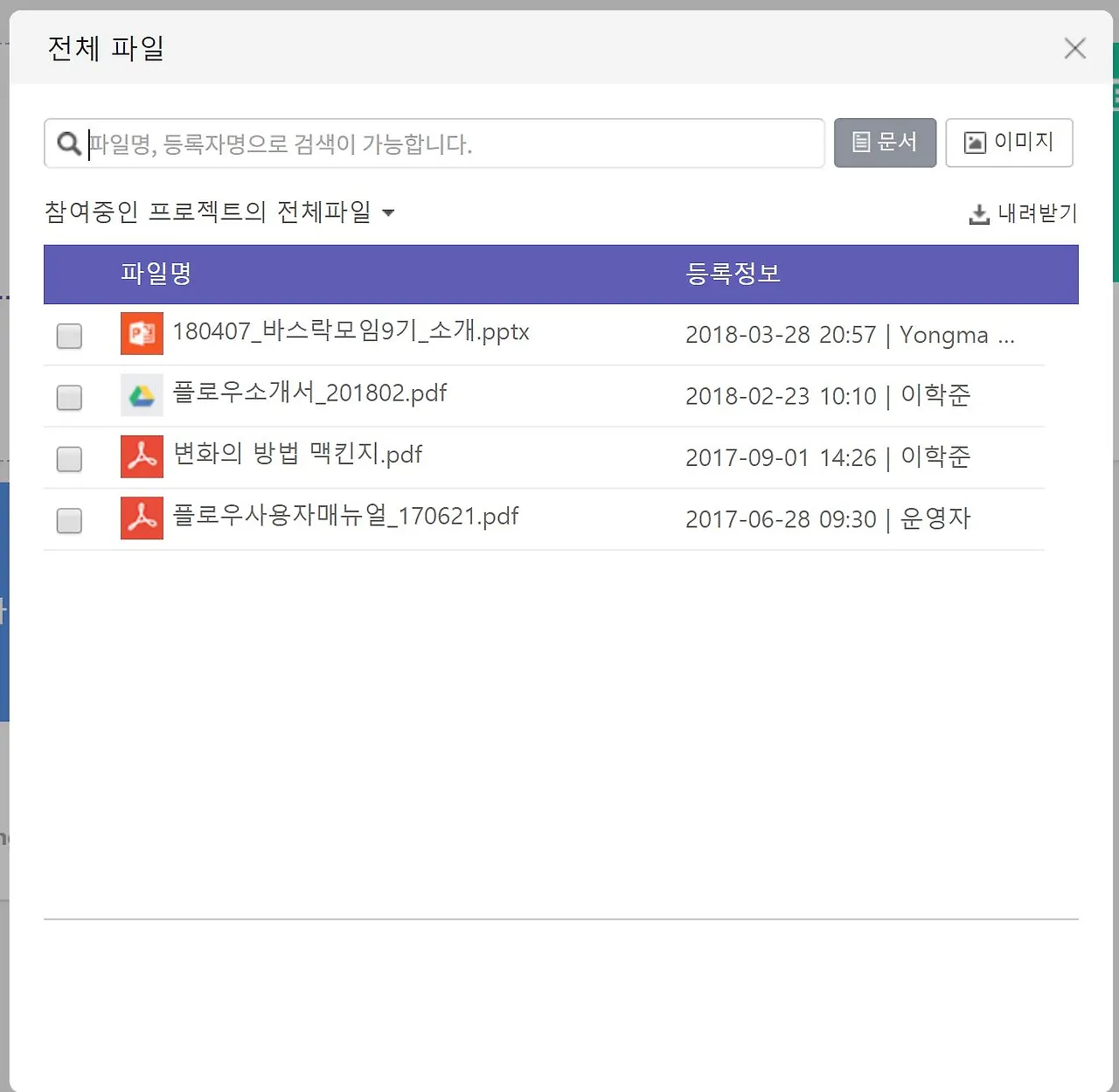Open file 플로우사용자매뉴얼_170621.pdf
Screen dimensions: 1119x1092
tap(345, 516)
